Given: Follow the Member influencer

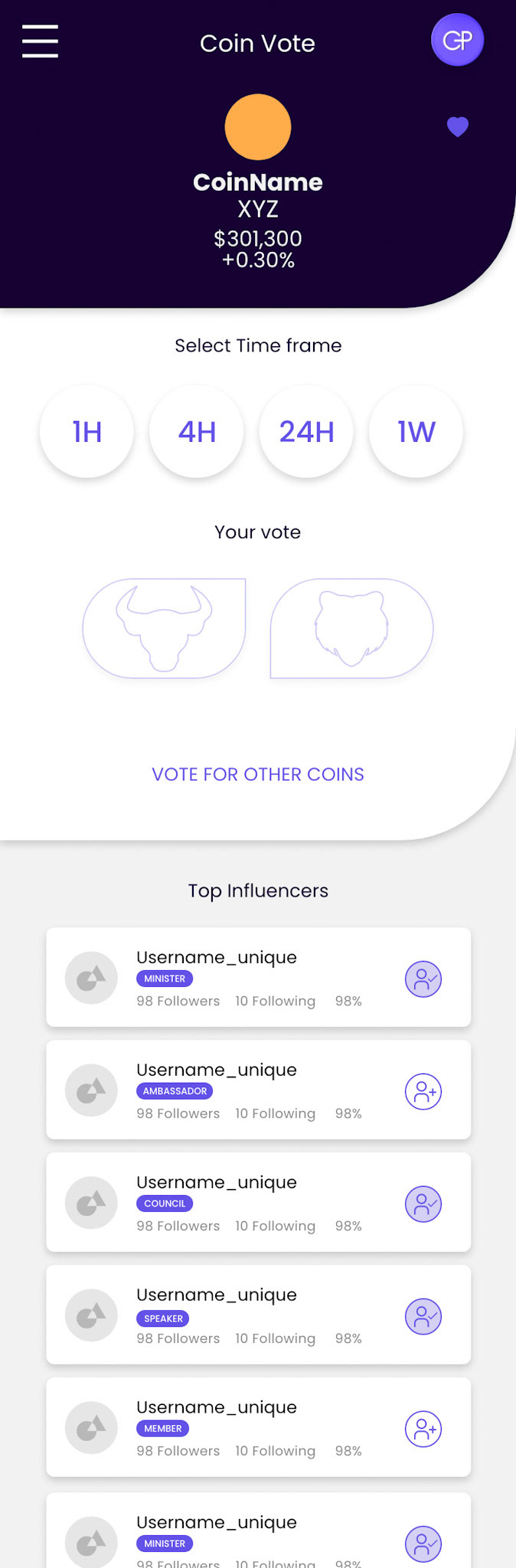Looking at the screenshot, I should (x=423, y=1429).
